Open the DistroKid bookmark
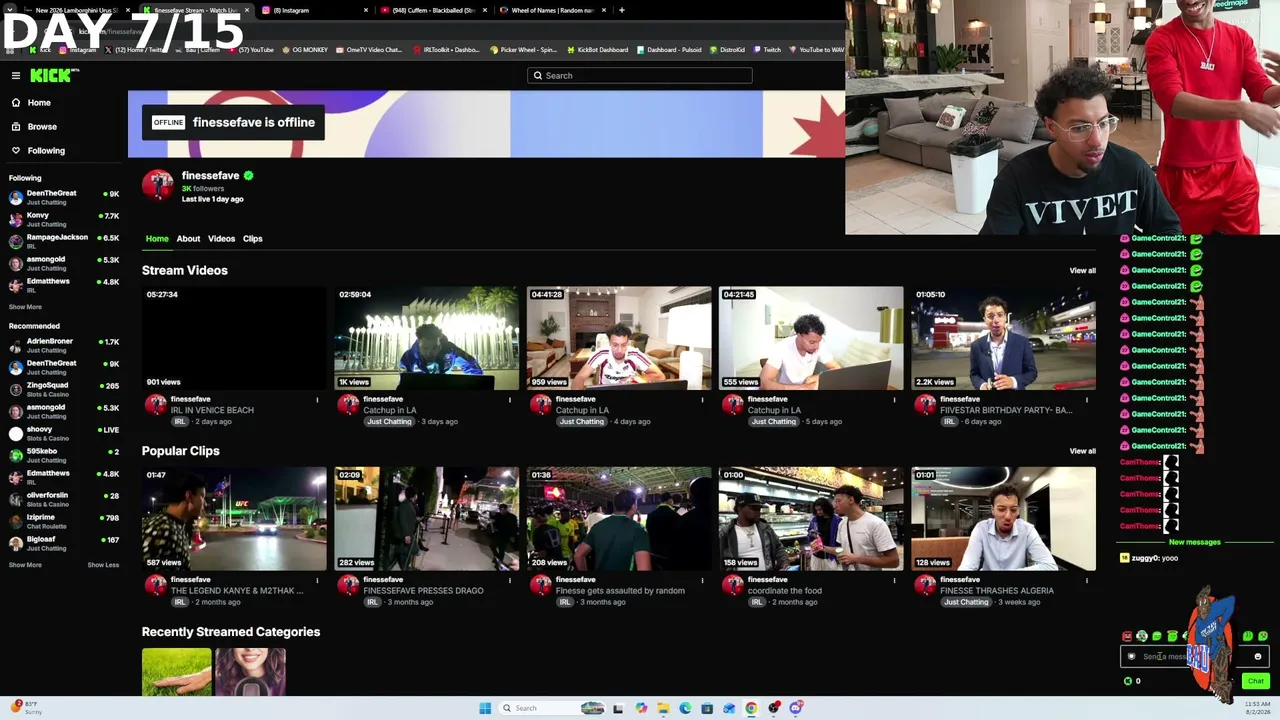Viewport: 1280px width, 720px height. pyautogui.click(x=726, y=50)
